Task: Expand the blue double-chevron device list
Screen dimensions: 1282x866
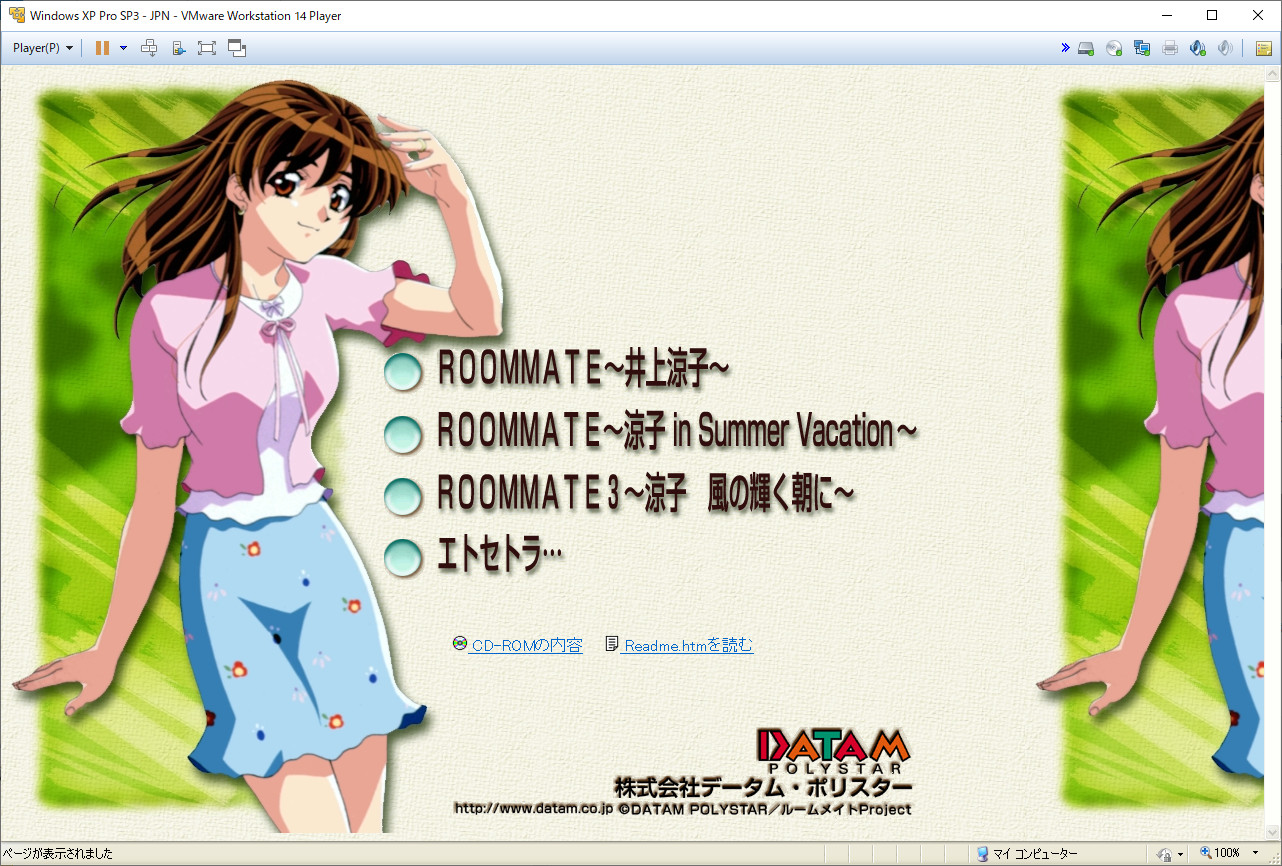Action: 1066,48
